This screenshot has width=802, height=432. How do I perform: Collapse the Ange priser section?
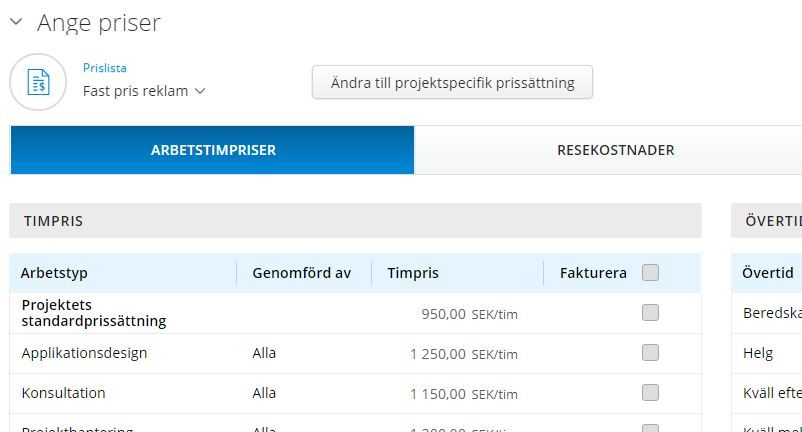pyautogui.click(x=16, y=22)
